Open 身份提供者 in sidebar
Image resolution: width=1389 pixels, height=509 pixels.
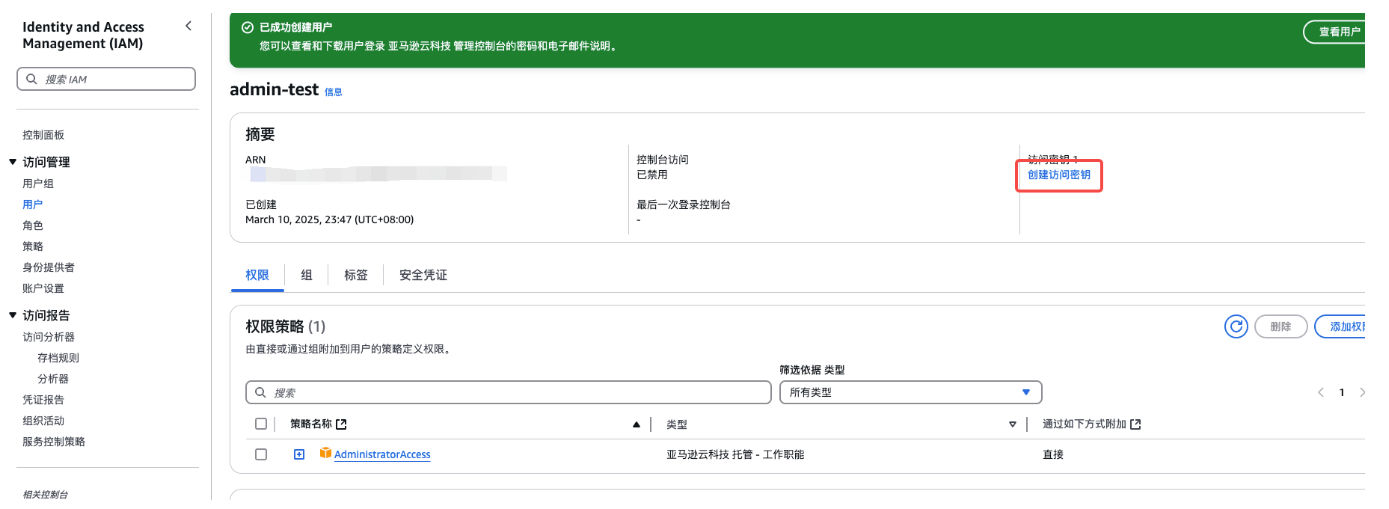[x=49, y=267]
